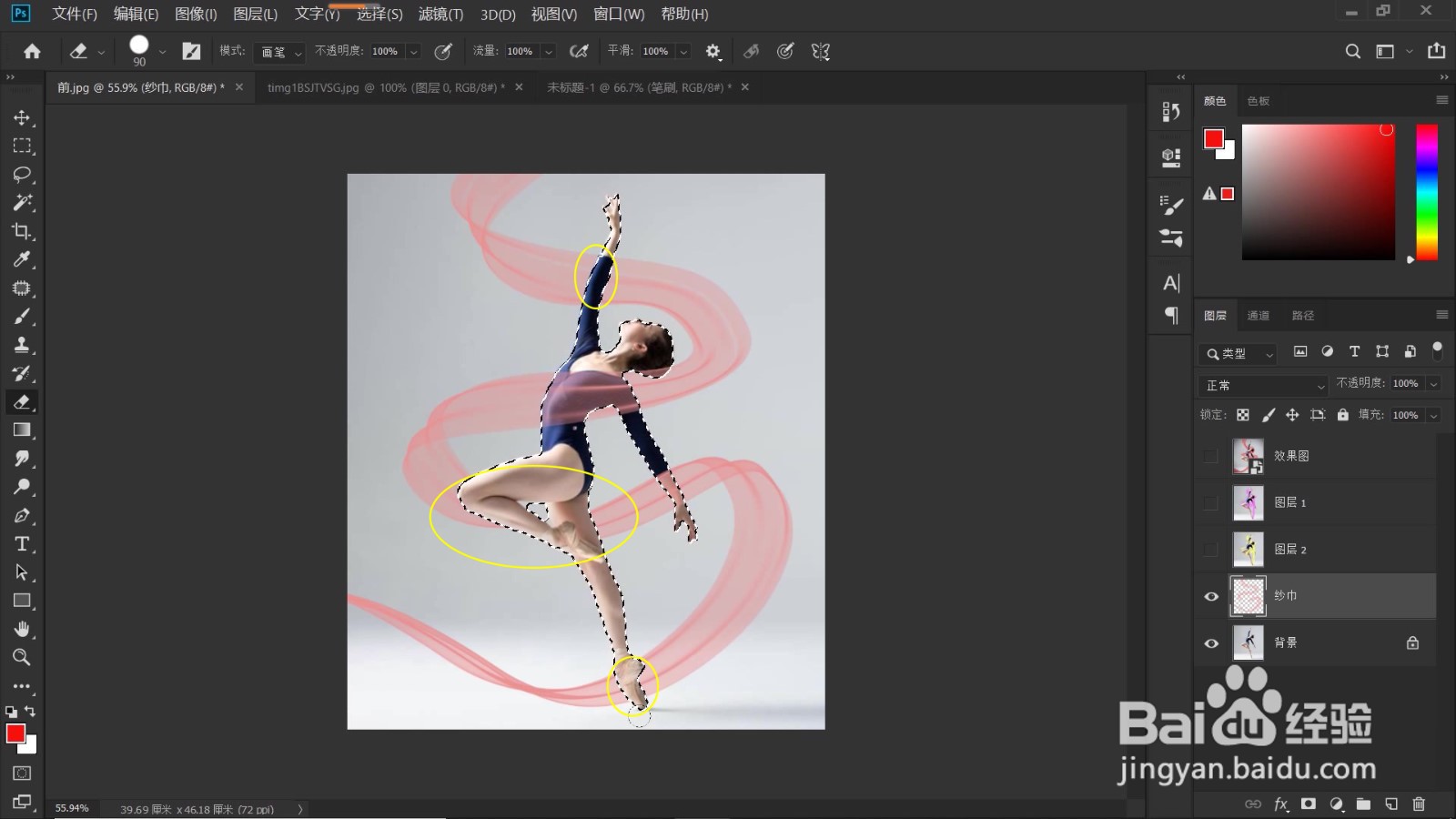Select the Horizontal Type tool
The width and height of the screenshot is (1456, 819).
22,544
